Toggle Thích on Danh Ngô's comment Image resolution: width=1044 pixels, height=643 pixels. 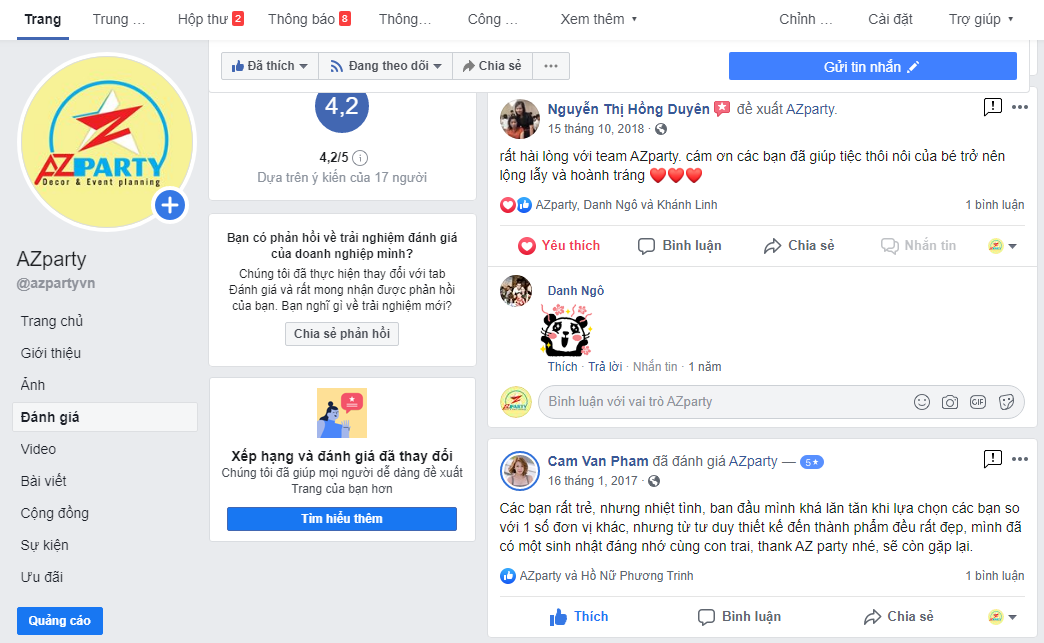(563, 367)
